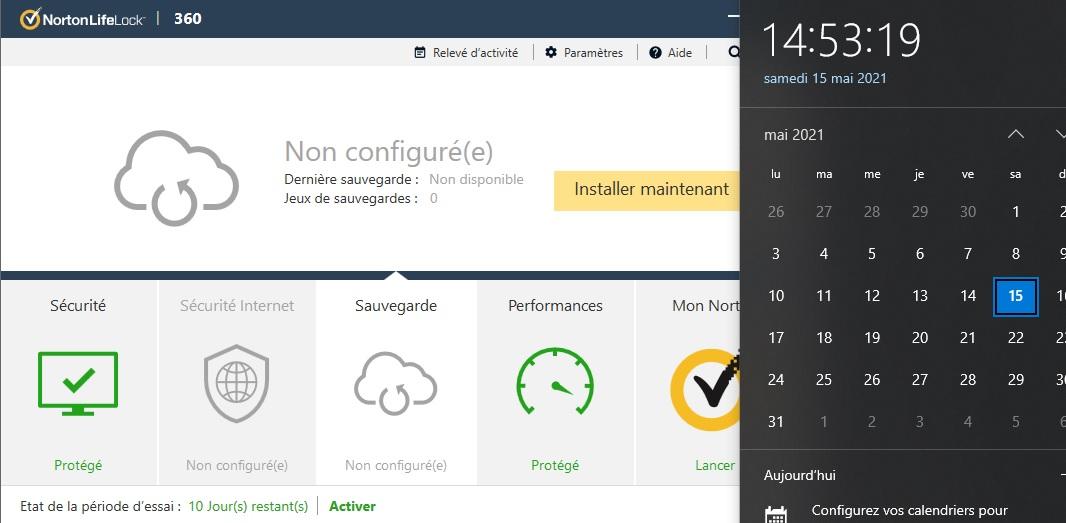The width and height of the screenshot is (1066, 523).
Task: Click the yellow Norton checkmark logo
Action: [x=706, y=389]
